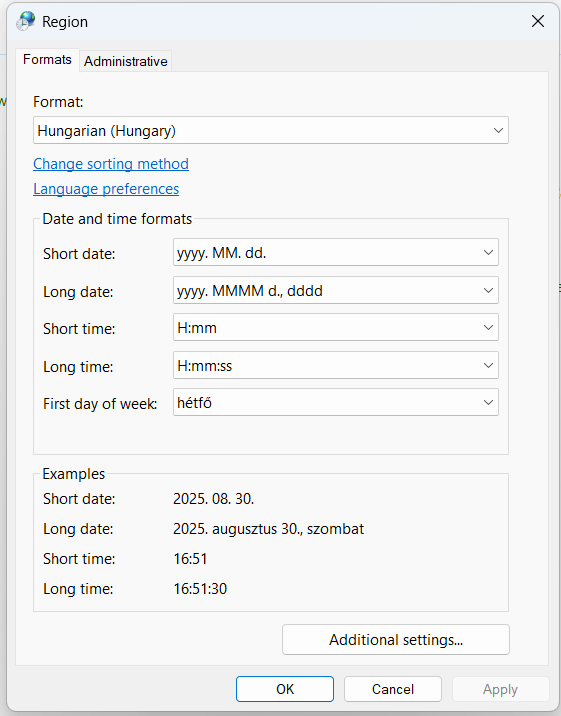Image resolution: width=561 pixels, height=716 pixels.
Task: Expand the Short date format dropdown
Action: point(336,252)
